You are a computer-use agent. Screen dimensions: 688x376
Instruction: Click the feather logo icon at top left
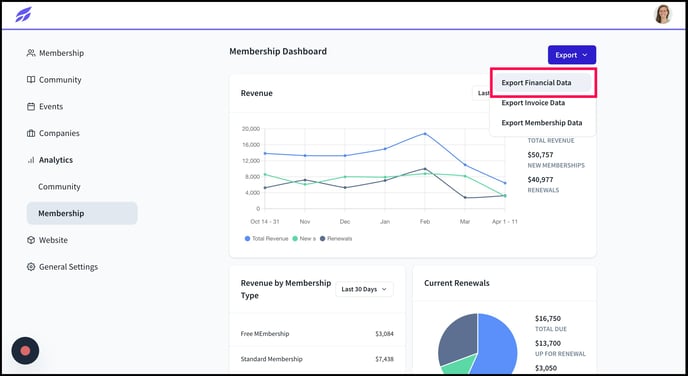point(23,14)
